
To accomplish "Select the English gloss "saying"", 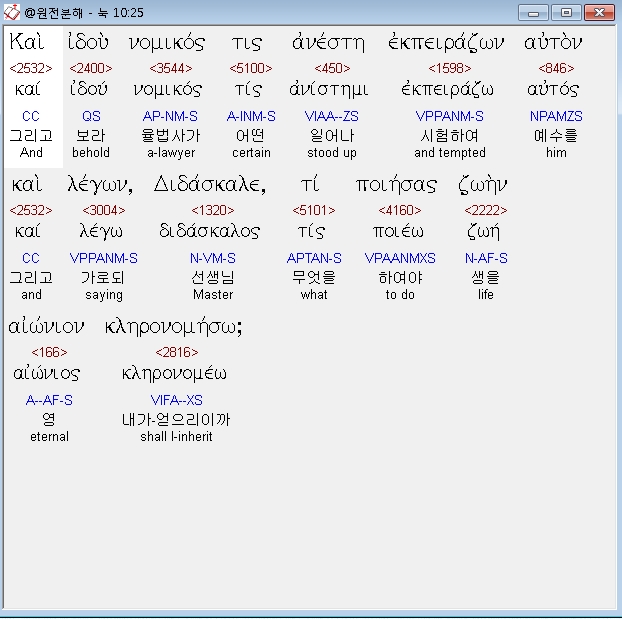I will pos(104,295).
